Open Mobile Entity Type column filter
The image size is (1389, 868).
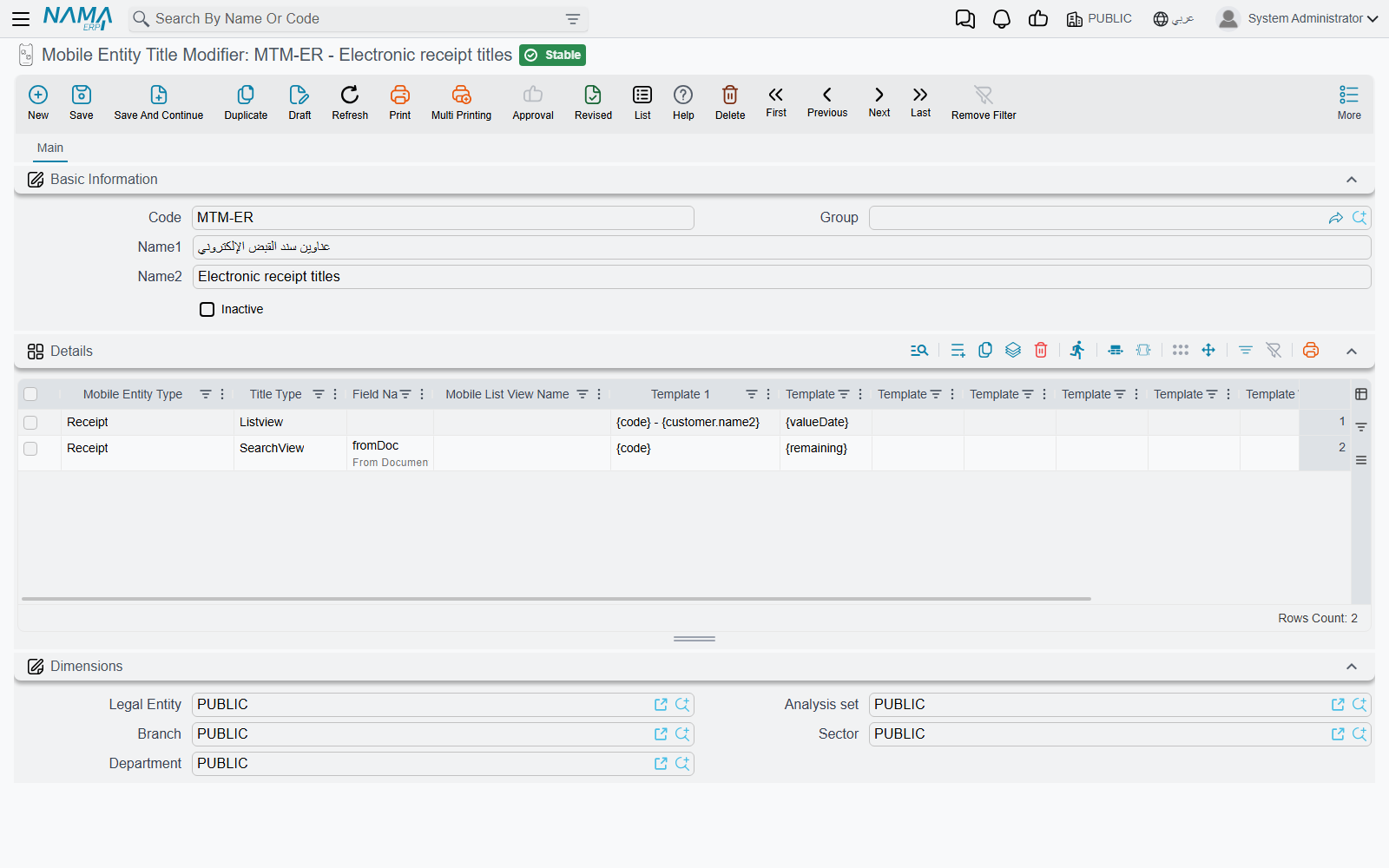[206, 394]
